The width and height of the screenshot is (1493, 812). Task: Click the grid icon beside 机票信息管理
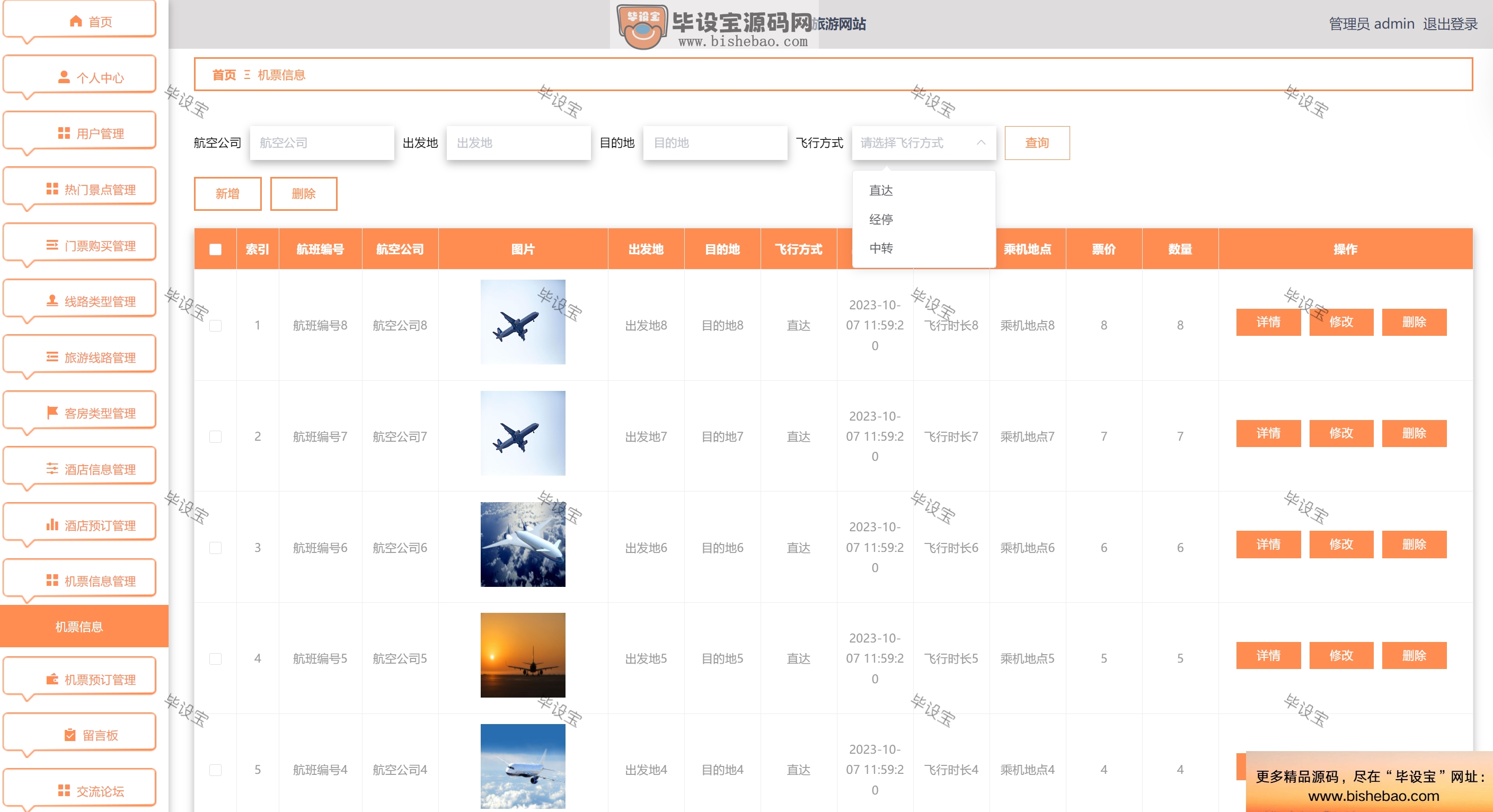[x=52, y=581]
